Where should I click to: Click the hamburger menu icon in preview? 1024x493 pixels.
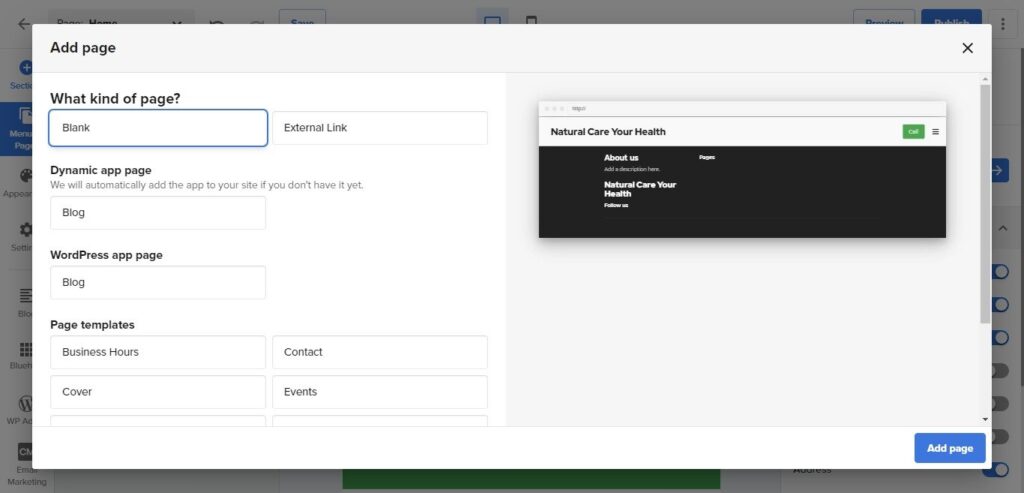(935, 131)
